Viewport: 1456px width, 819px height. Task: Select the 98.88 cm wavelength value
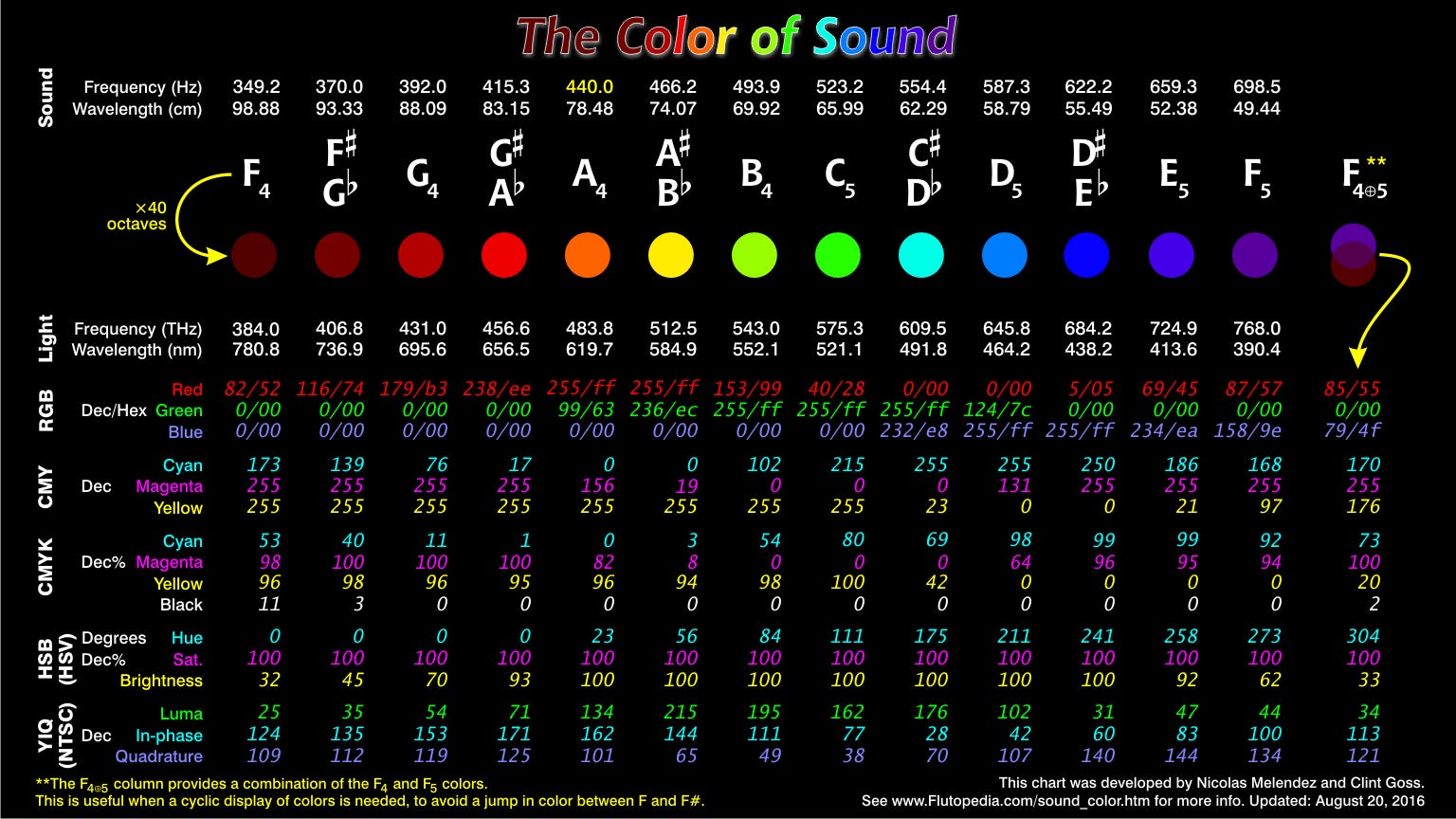click(x=256, y=108)
